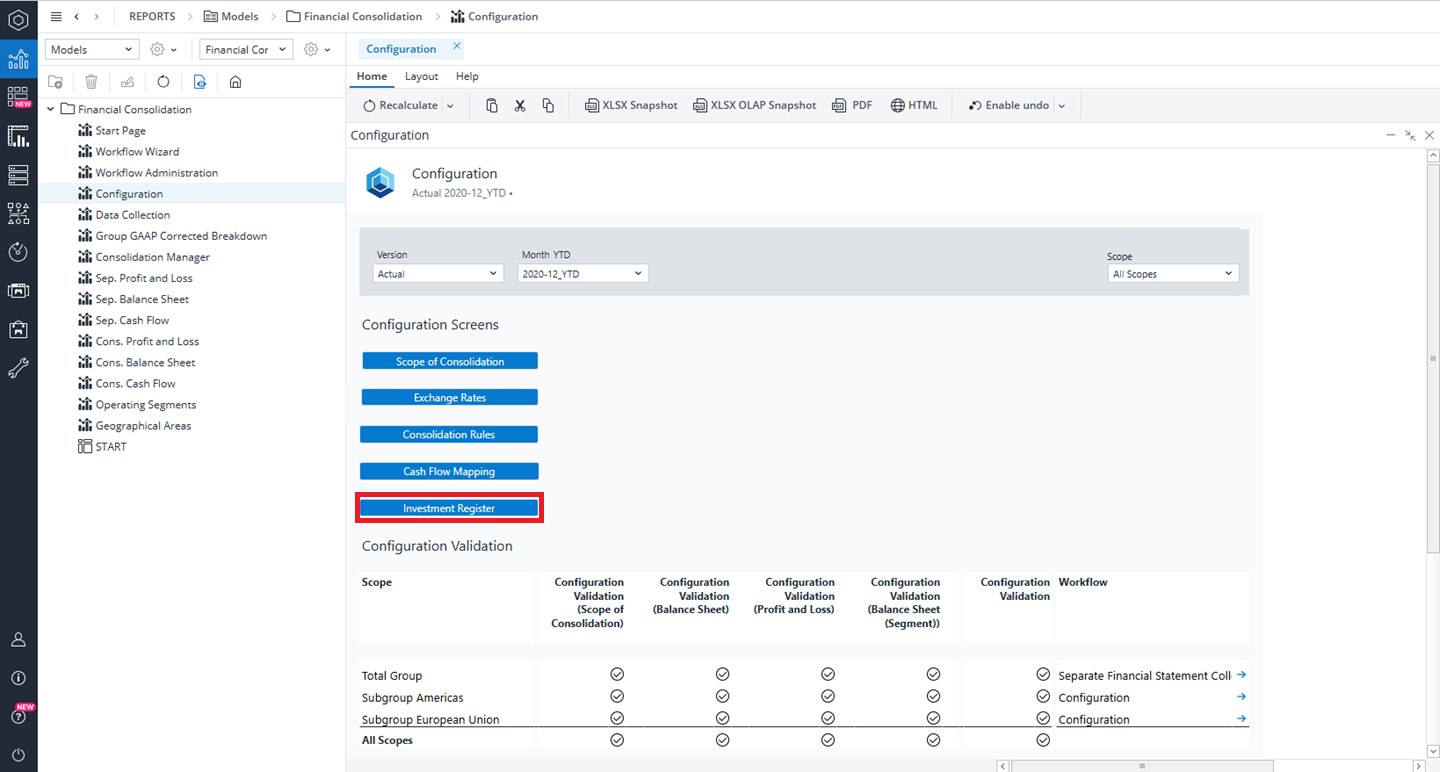Collapse the Financial Consolidation tree folder
Screen dimensions: 1440x772
point(51,109)
